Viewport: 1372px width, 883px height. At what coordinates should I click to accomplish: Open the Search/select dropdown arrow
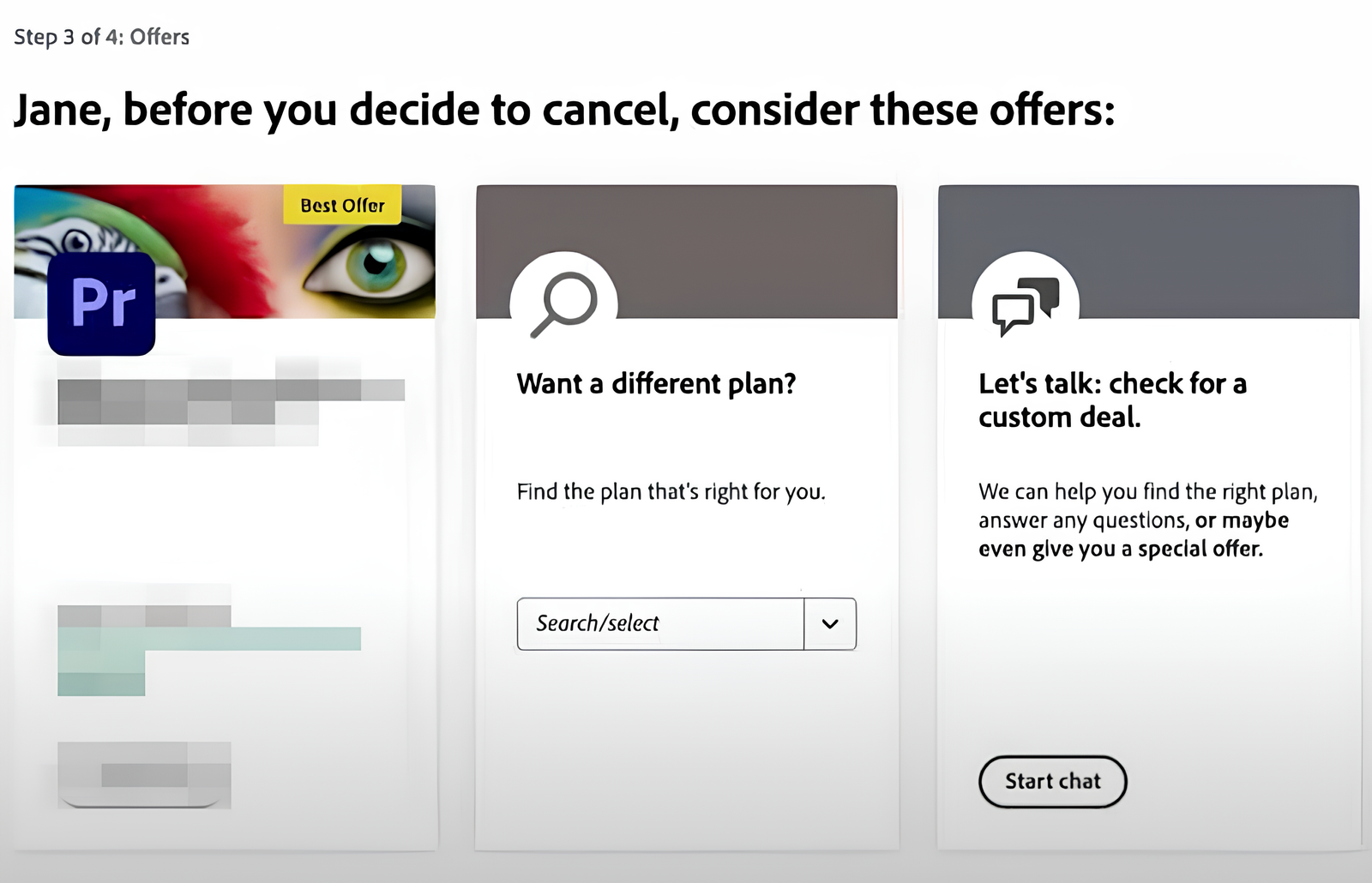tap(830, 624)
